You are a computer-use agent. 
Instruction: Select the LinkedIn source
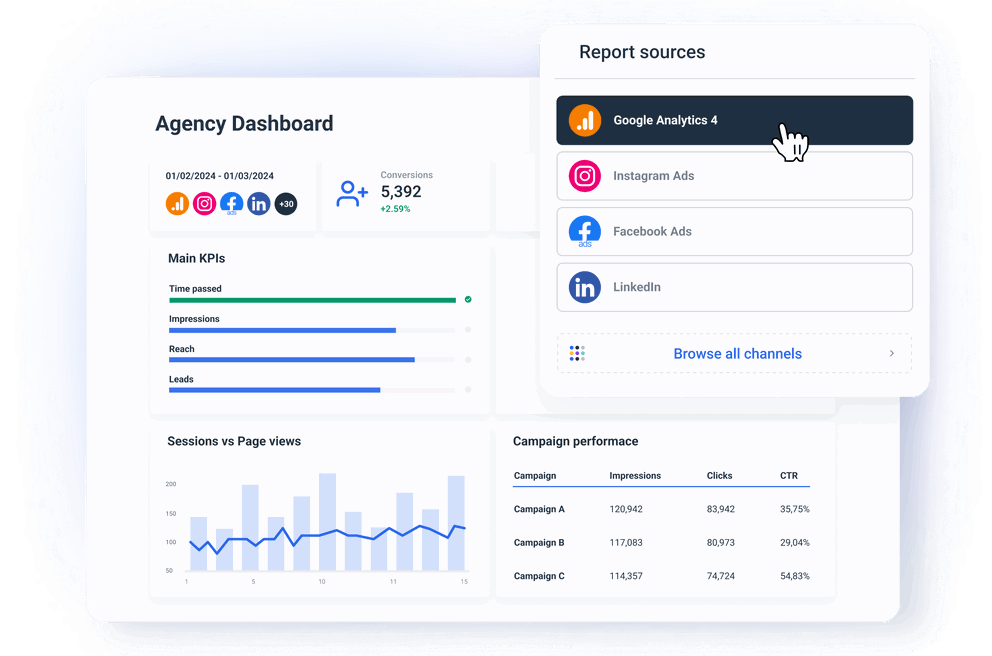[x=735, y=287]
